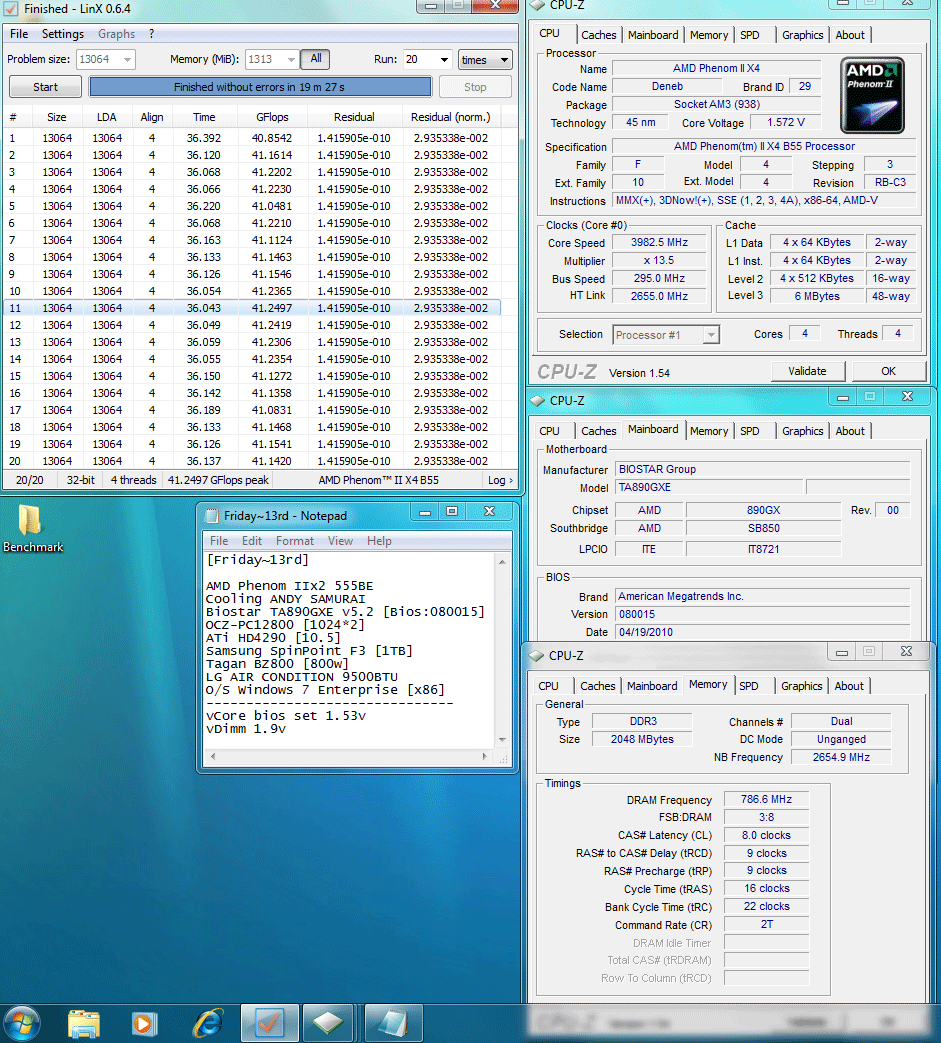Activate the Notepad taskbar icon
The image size is (941, 1043).
pos(392,1023)
